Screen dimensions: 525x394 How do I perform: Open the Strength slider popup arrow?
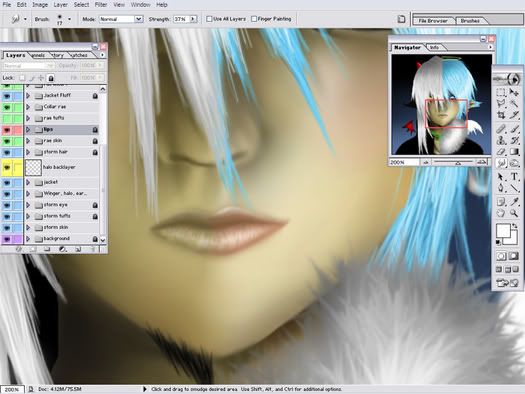point(193,19)
